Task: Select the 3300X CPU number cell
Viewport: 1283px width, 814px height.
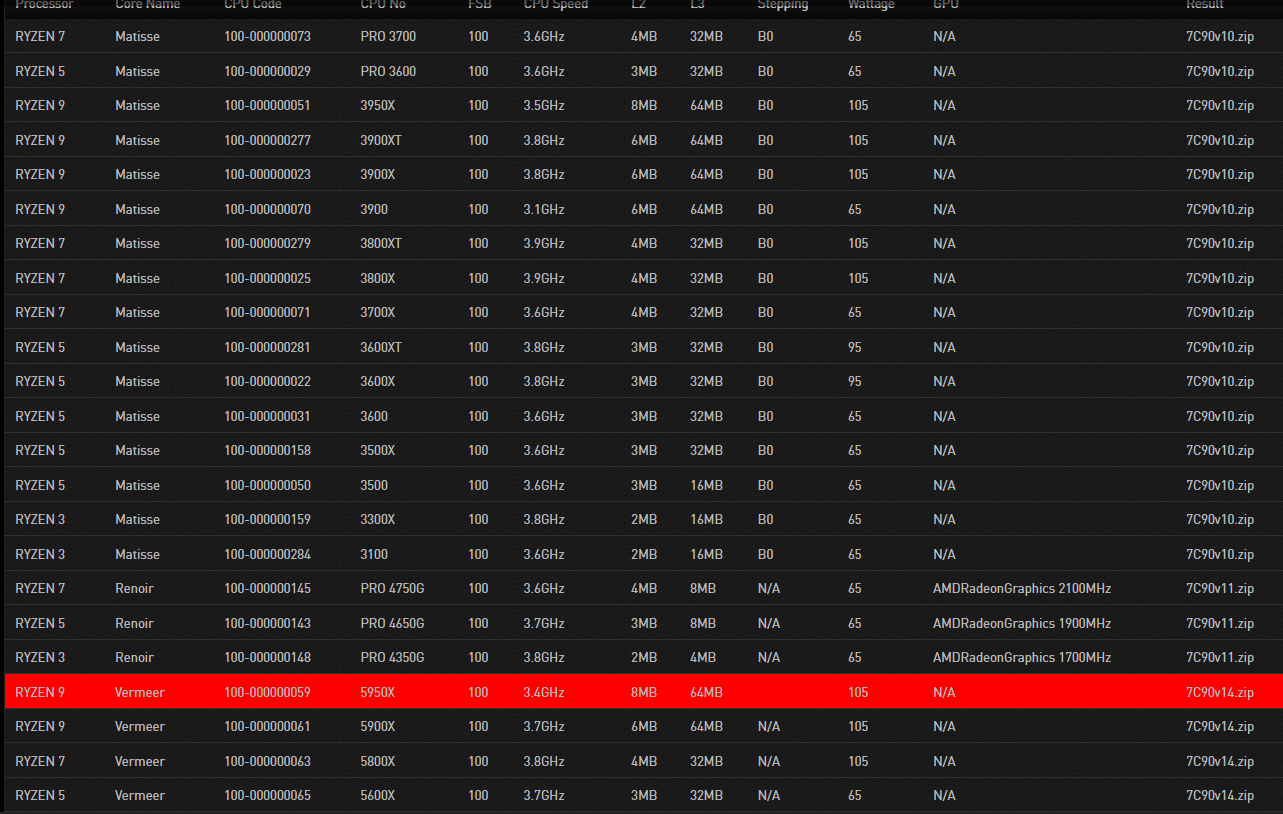Action: 378,519
